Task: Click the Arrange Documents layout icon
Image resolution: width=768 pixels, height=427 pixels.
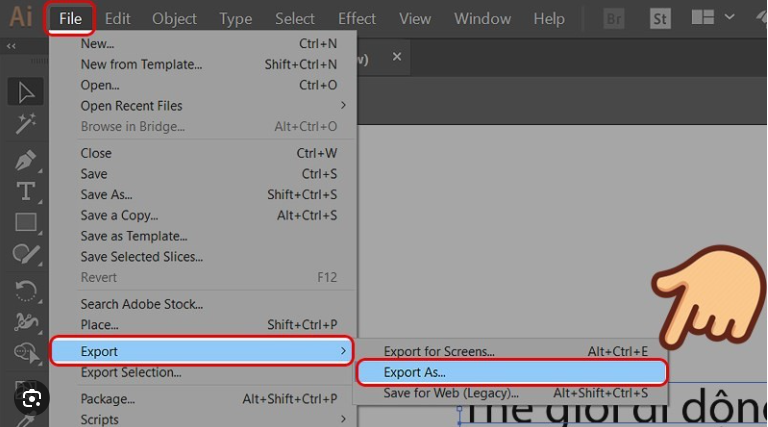Action: coord(703,18)
